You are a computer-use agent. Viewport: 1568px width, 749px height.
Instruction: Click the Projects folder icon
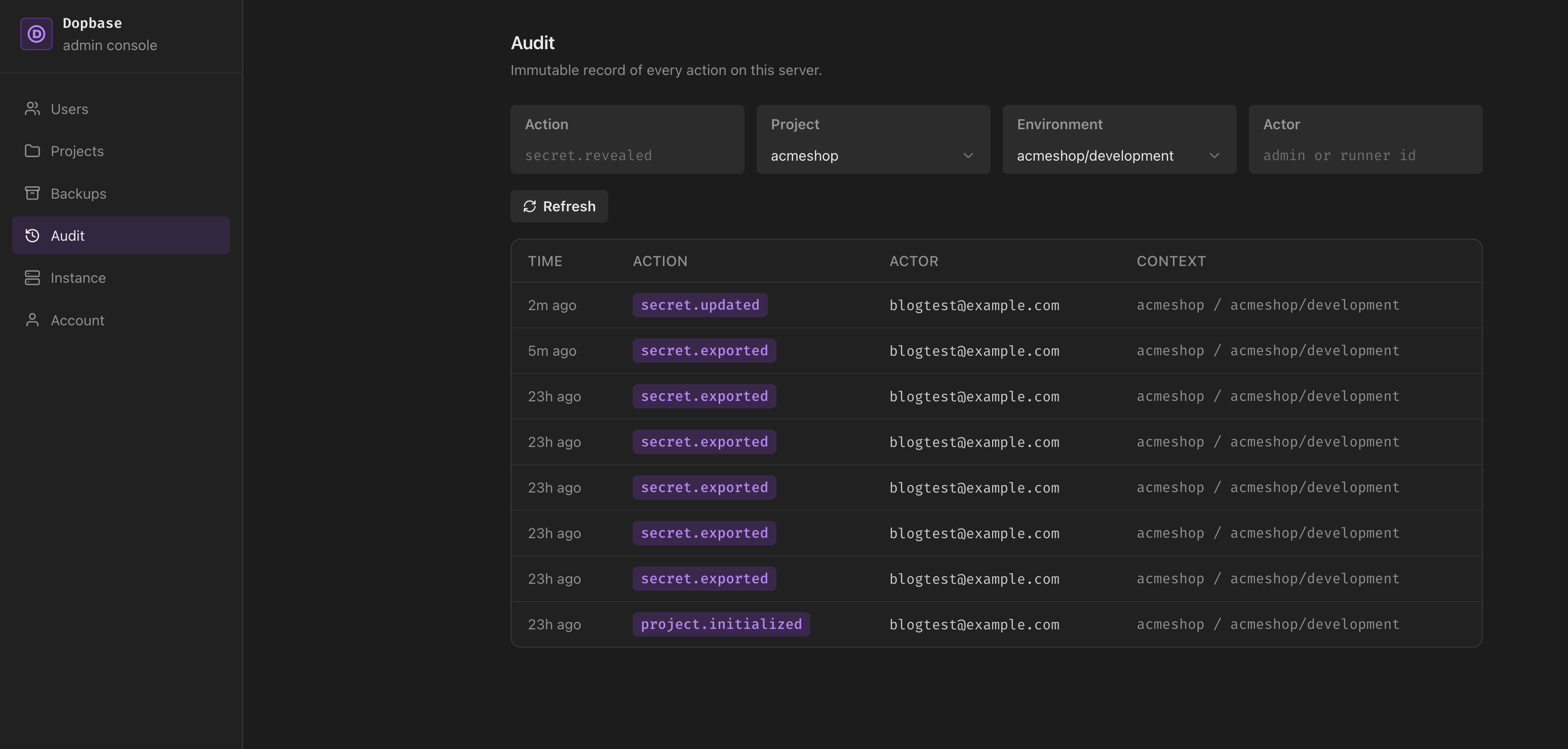(x=32, y=151)
